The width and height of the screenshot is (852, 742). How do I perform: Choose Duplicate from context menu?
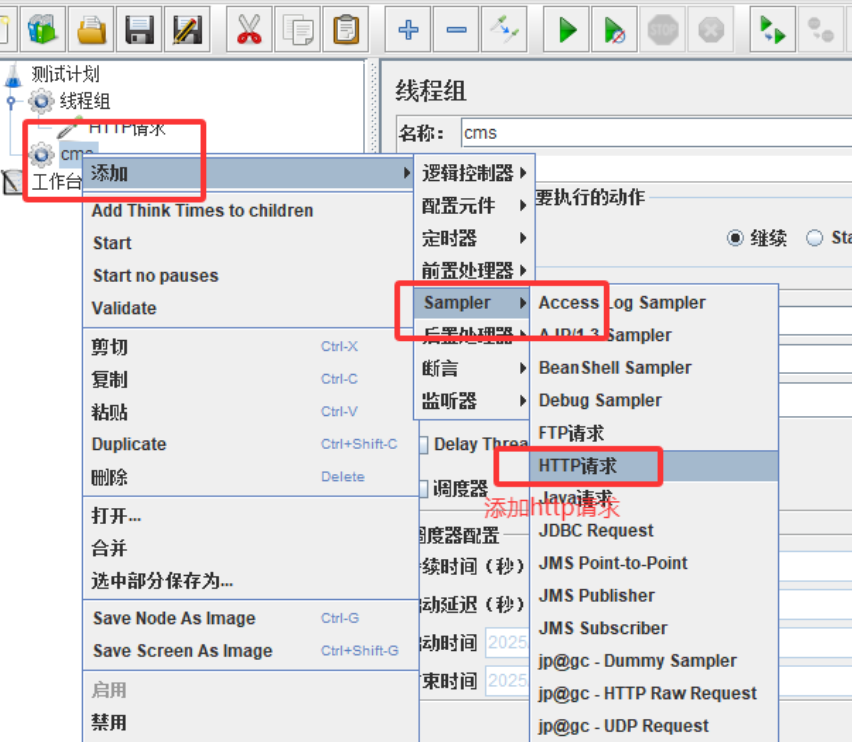coord(250,444)
